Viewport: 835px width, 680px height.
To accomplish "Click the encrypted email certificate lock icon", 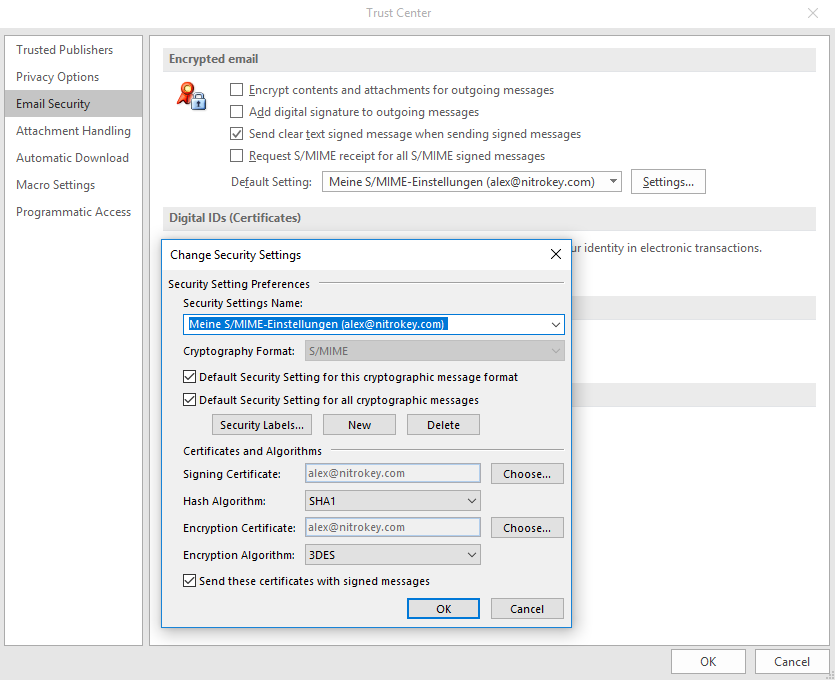I will click(190, 96).
